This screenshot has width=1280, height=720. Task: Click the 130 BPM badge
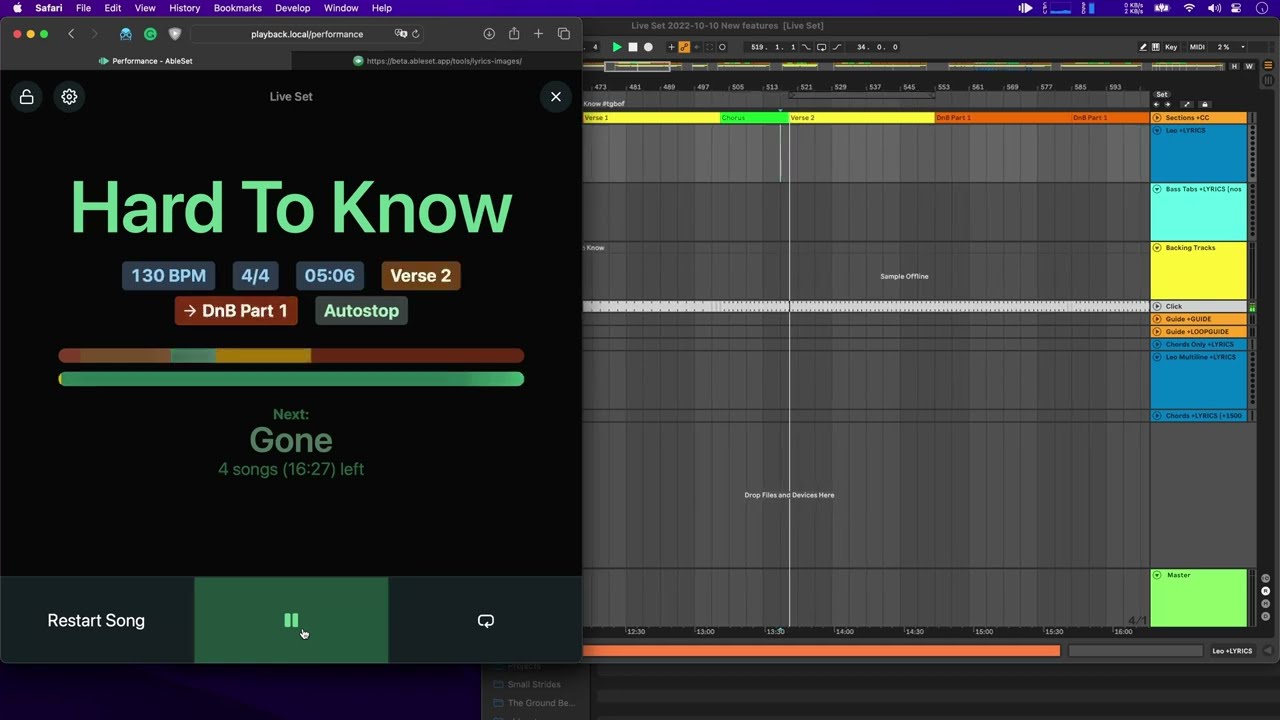[169, 276]
